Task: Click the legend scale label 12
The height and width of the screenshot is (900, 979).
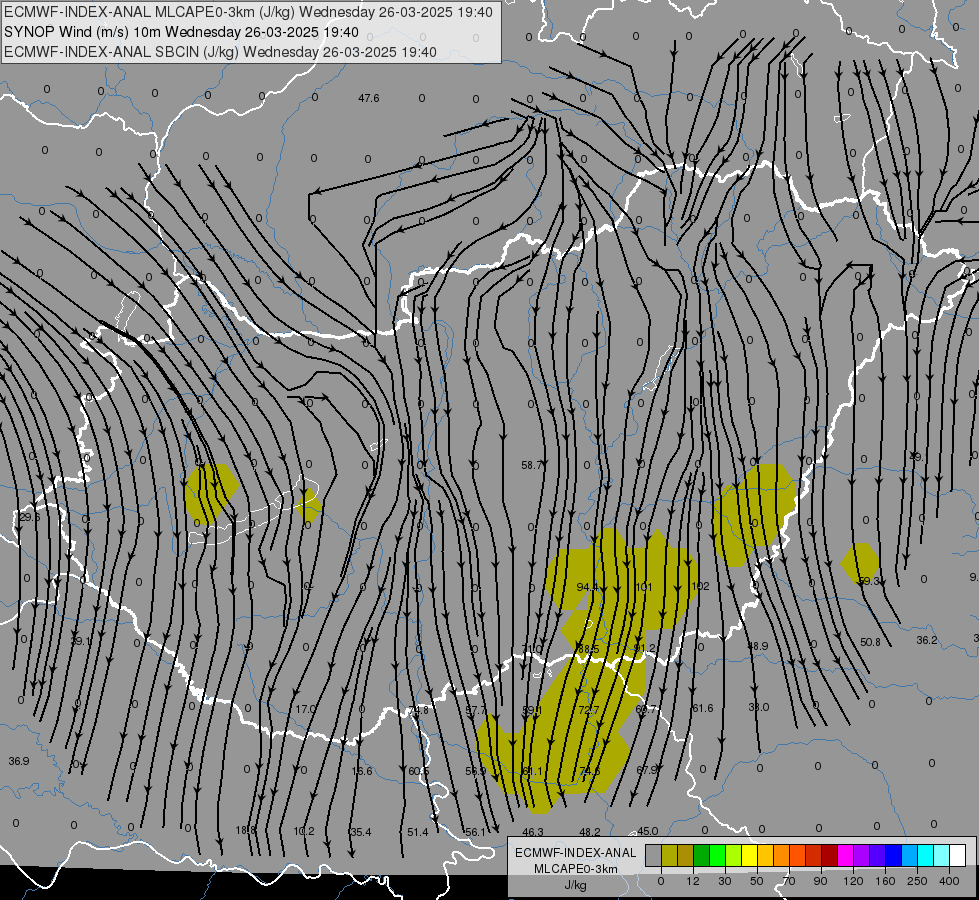Action: [x=693, y=881]
